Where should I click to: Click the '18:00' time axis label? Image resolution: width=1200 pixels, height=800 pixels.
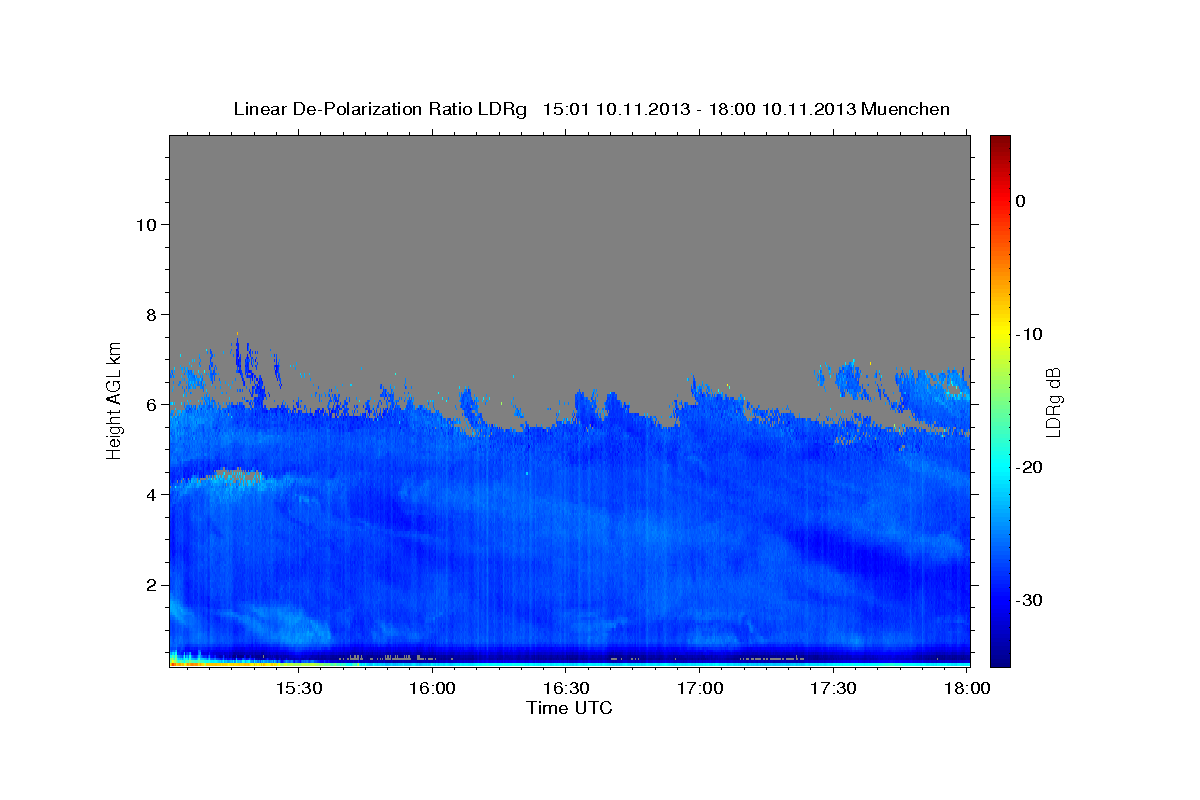click(967, 689)
